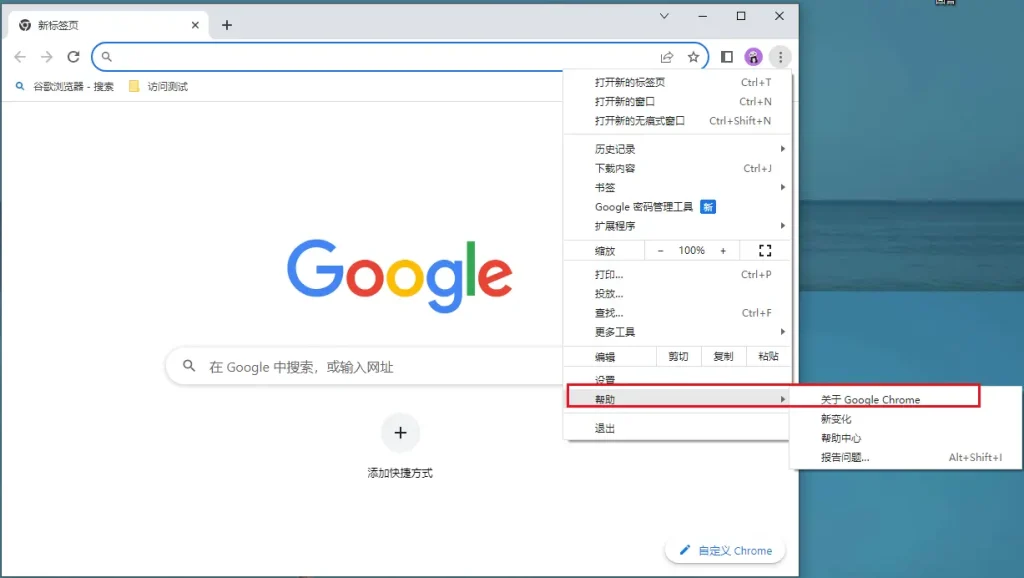
Task: Click the 自定义 Chrome button
Action: (726, 551)
